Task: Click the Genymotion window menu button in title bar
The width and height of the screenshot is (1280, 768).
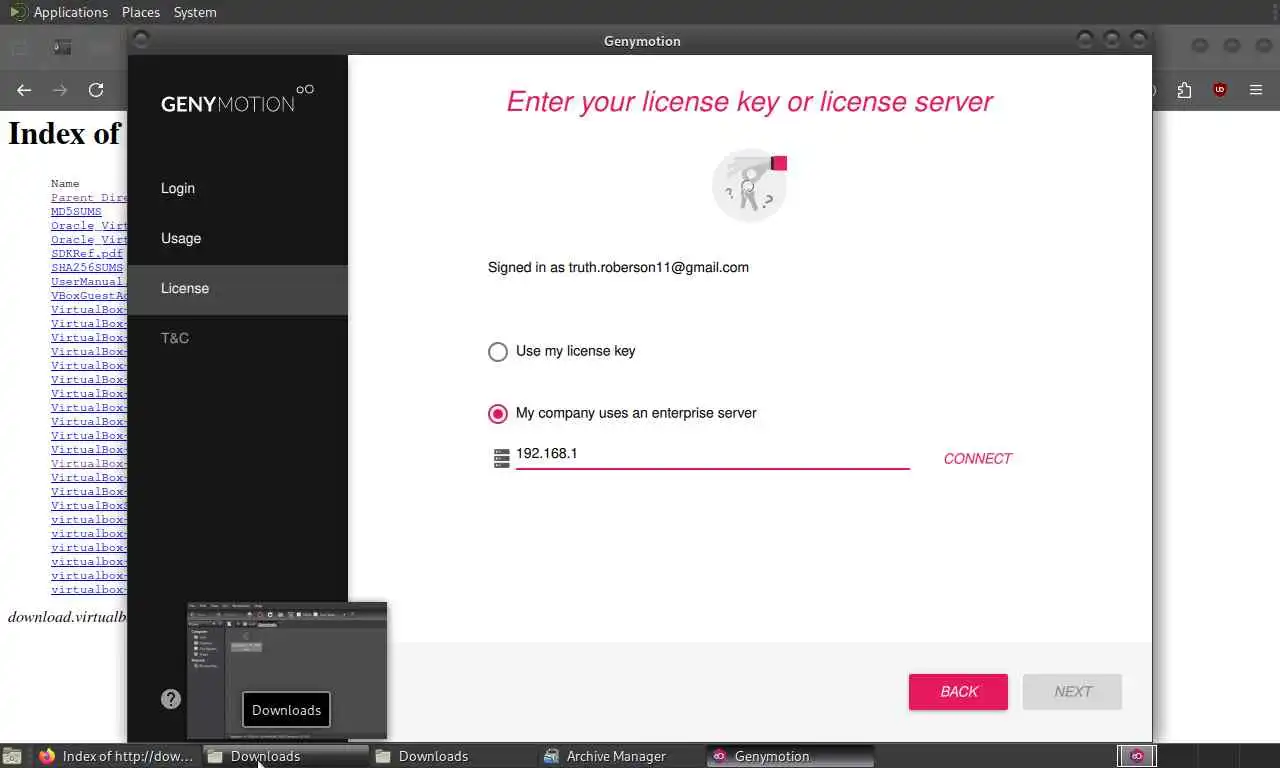Action: 141,40
